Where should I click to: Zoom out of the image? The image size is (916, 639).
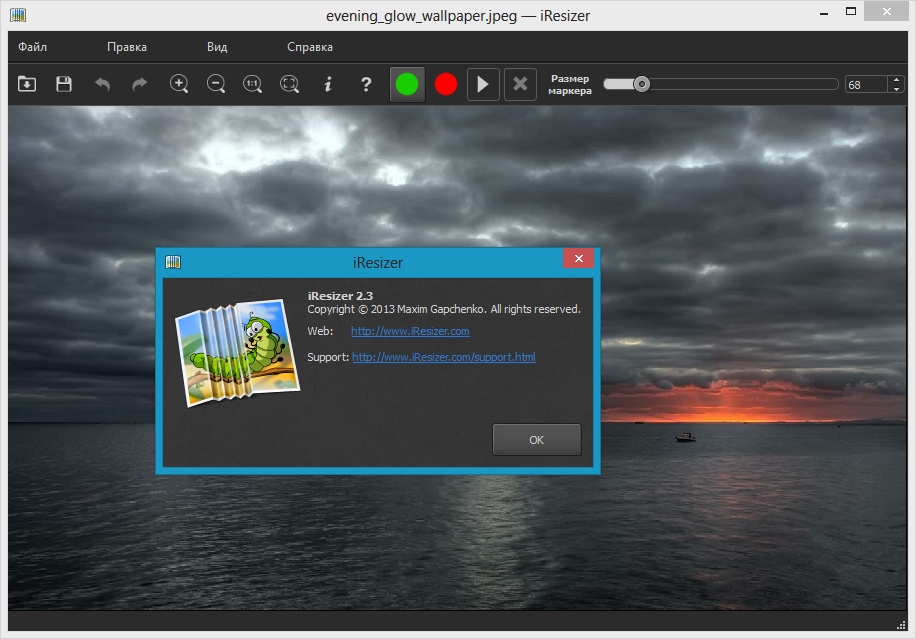(216, 84)
